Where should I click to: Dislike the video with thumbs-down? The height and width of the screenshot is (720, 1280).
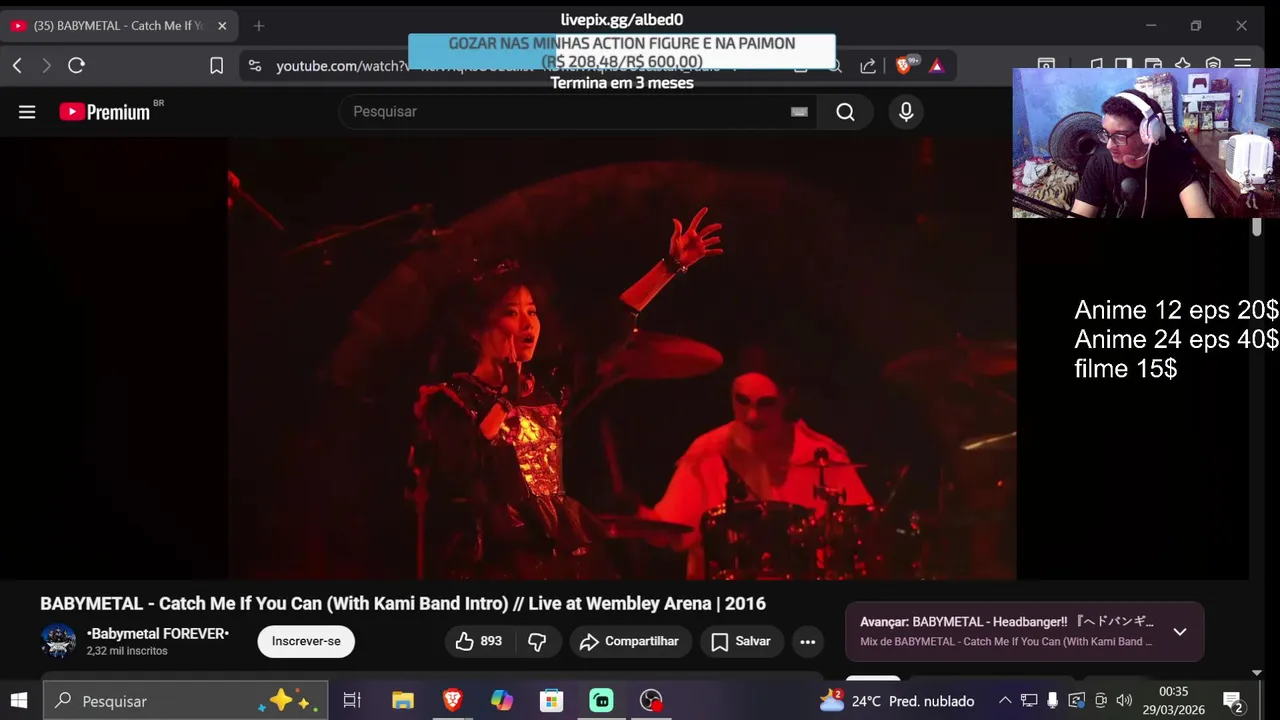click(x=537, y=641)
